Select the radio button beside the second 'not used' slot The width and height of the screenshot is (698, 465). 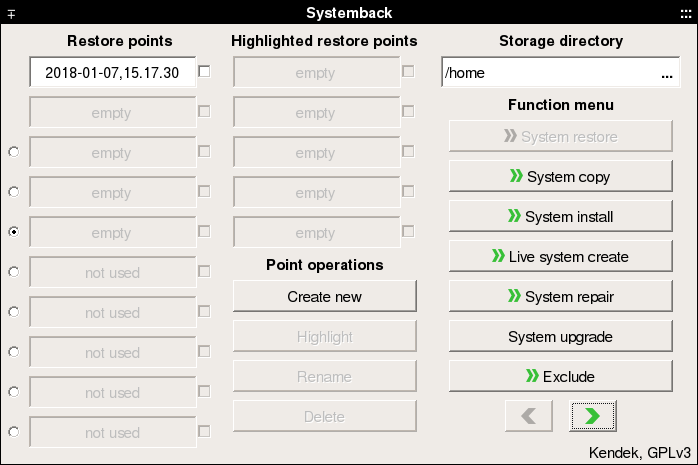click(x=14, y=312)
